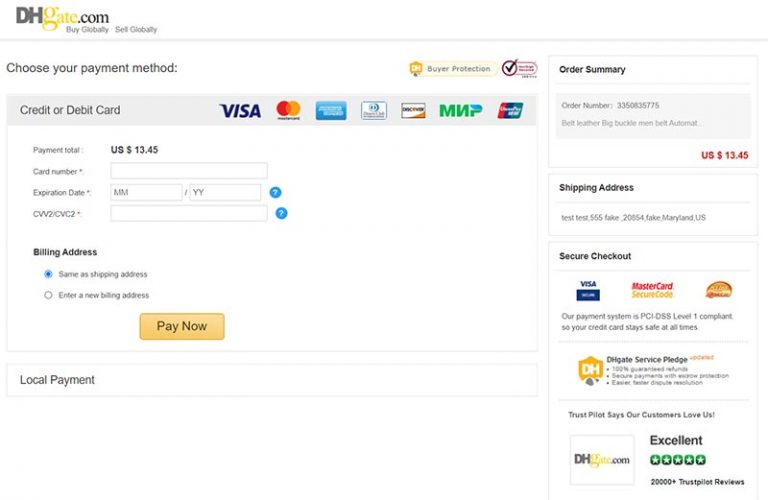Screen dimensions: 768x500
Task: Focus the Card number field
Action: tap(189, 171)
